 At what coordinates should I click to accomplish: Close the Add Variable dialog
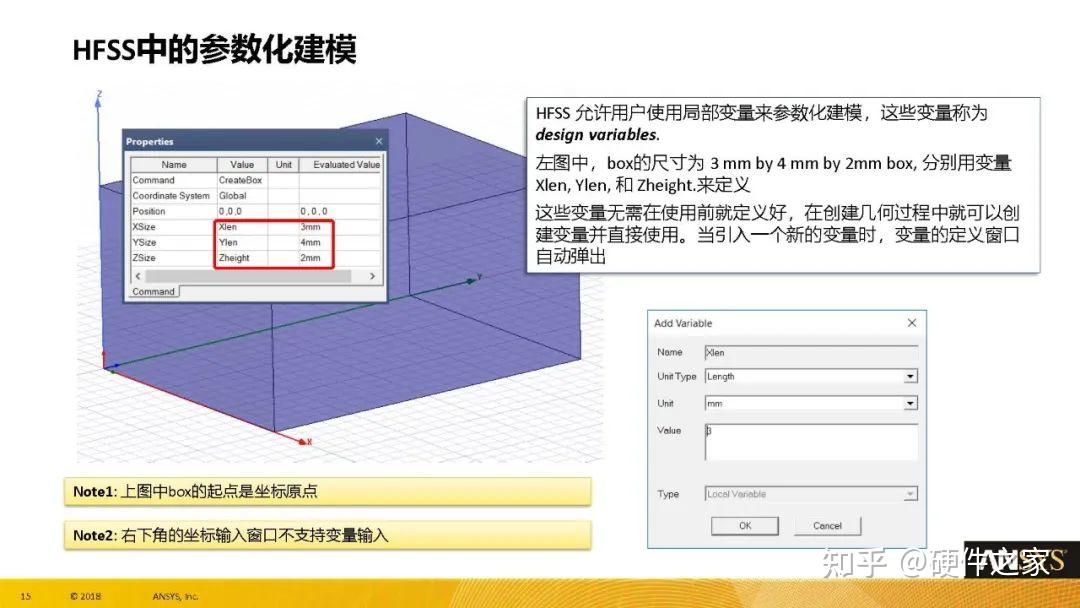(911, 323)
